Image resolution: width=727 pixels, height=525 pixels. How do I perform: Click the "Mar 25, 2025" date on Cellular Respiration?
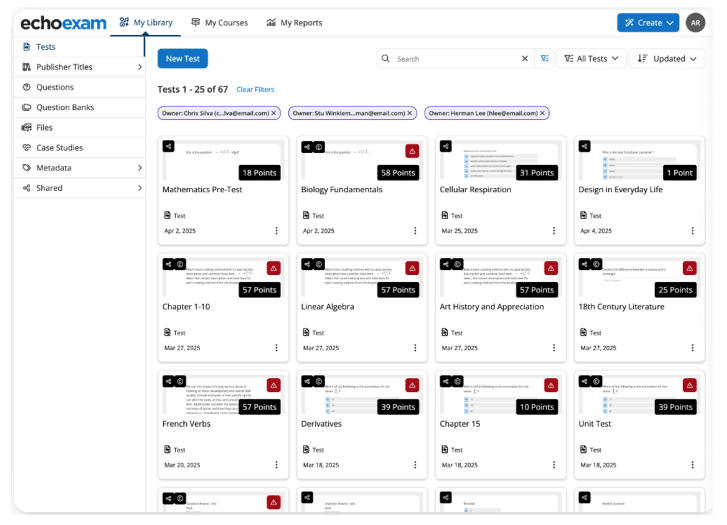coord(459,230)
